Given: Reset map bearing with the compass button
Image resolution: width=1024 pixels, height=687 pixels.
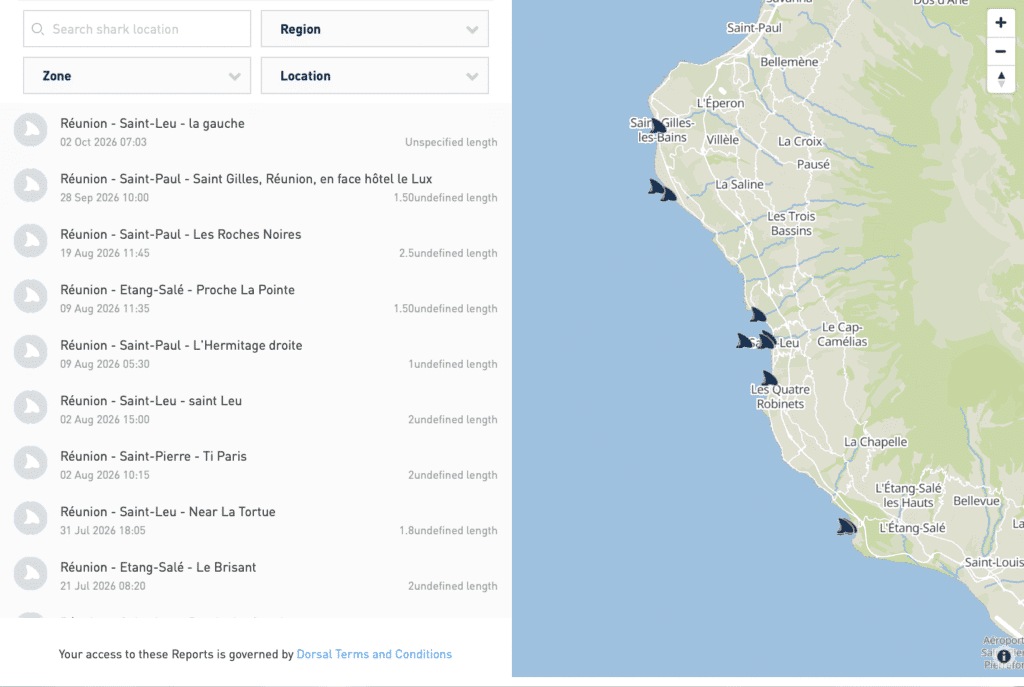Looking at the screenshot, I should 1000,80.
